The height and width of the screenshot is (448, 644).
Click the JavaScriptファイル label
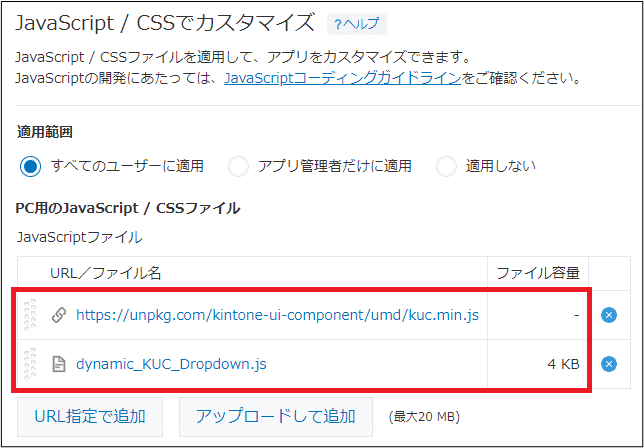tap(79, 237)
